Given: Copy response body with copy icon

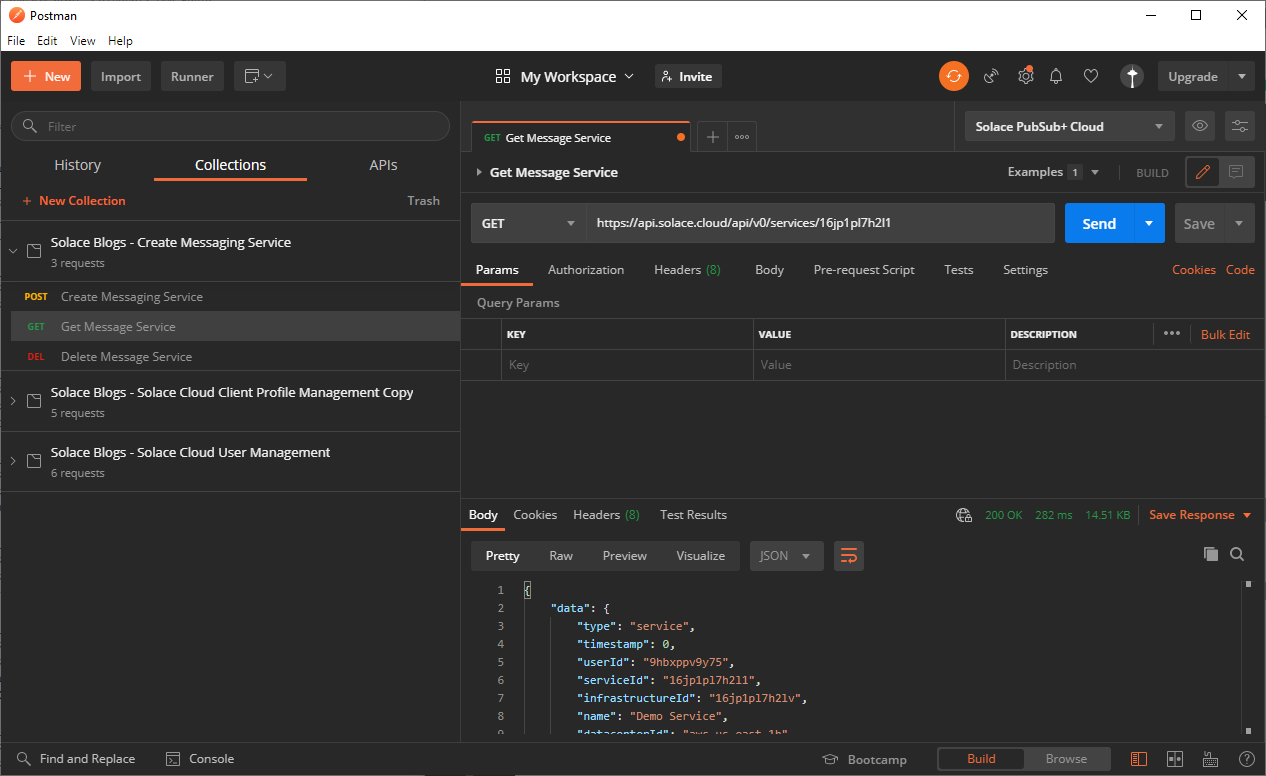Looking at the screenshot, I should pos(1210,554).
